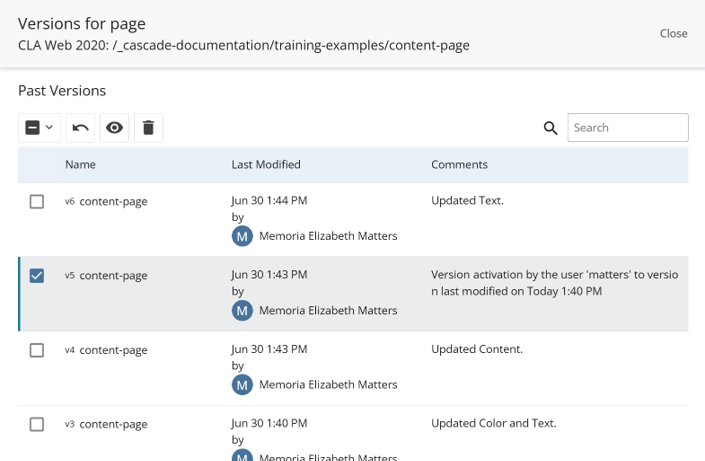Select the v4 content-page checkbox
705x461 pixels.
tap(37, 350)
